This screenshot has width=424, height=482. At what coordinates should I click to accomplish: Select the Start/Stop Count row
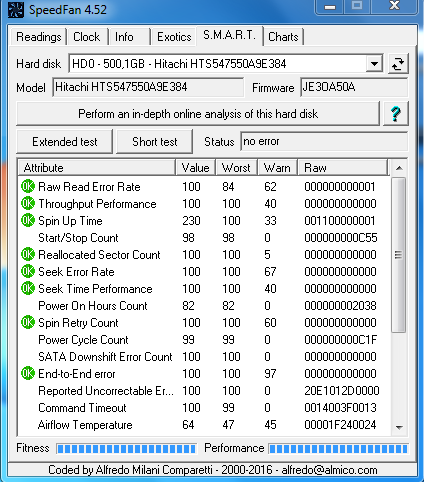click(x=204, y=238)
